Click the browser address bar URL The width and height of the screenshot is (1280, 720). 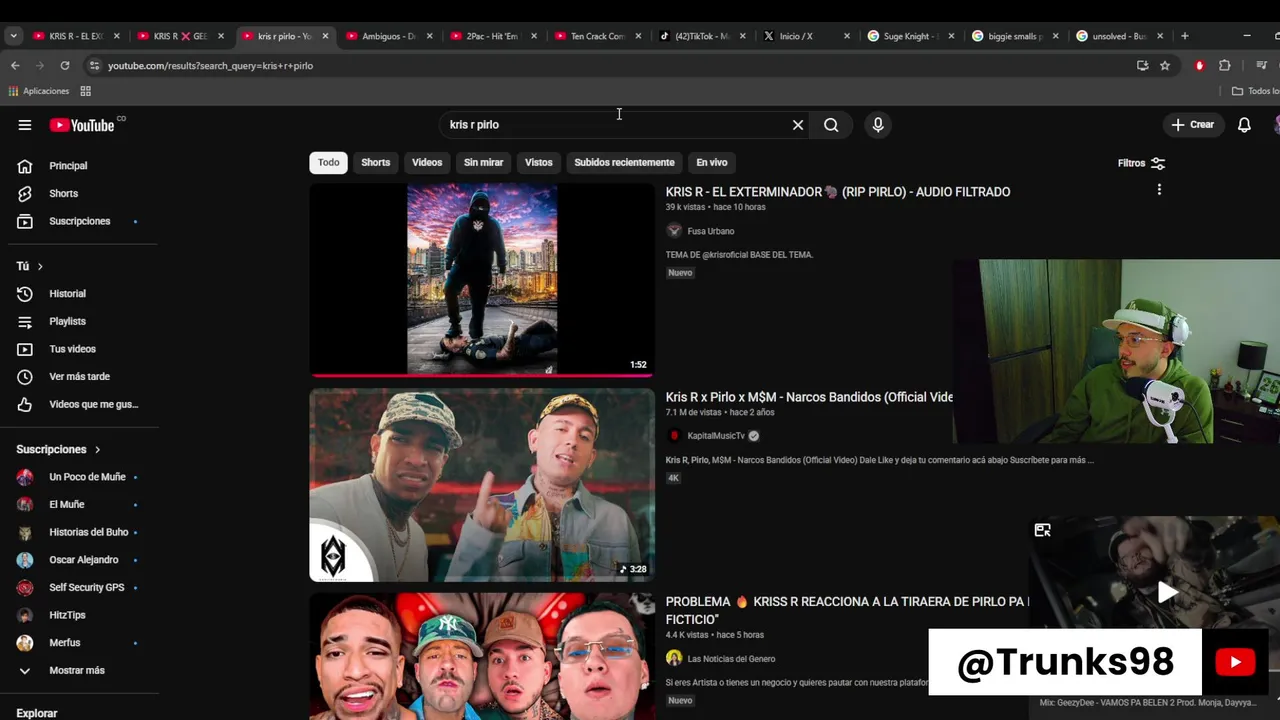point(210,66)
